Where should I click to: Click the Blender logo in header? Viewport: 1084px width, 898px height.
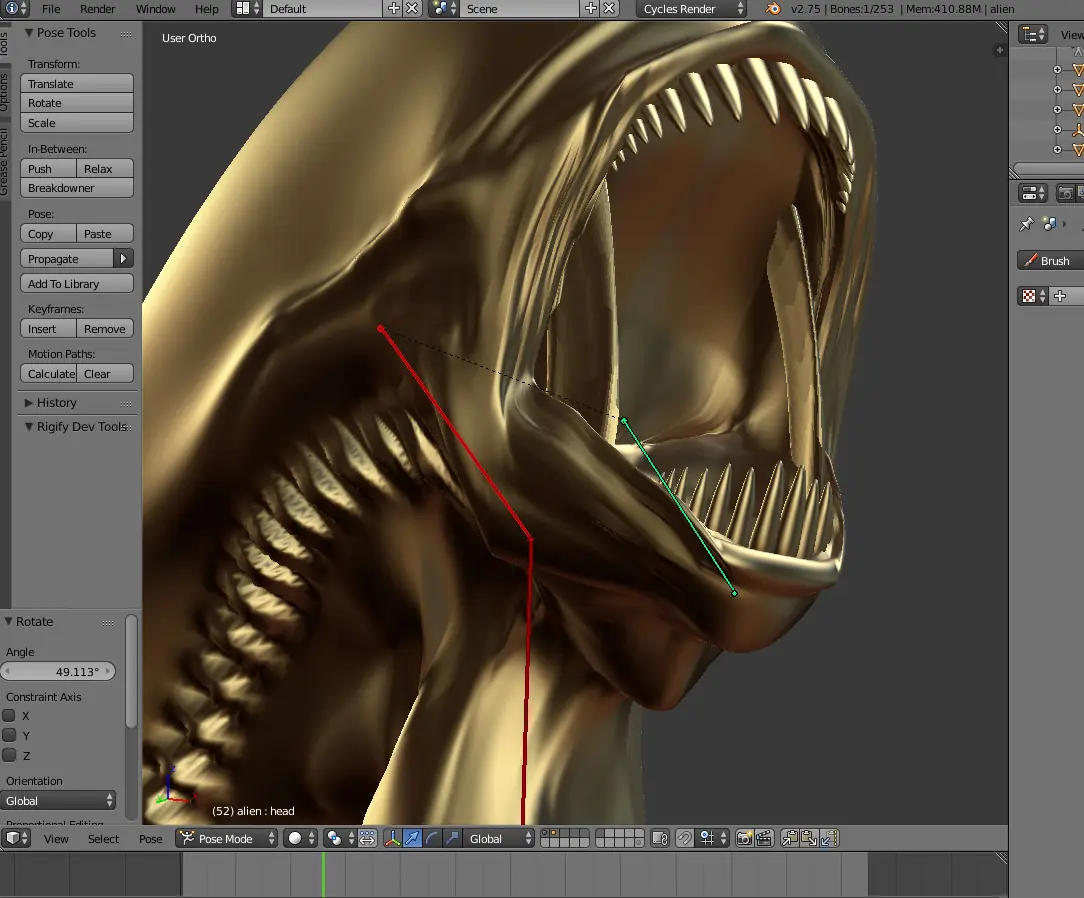(x=773, y=9)
